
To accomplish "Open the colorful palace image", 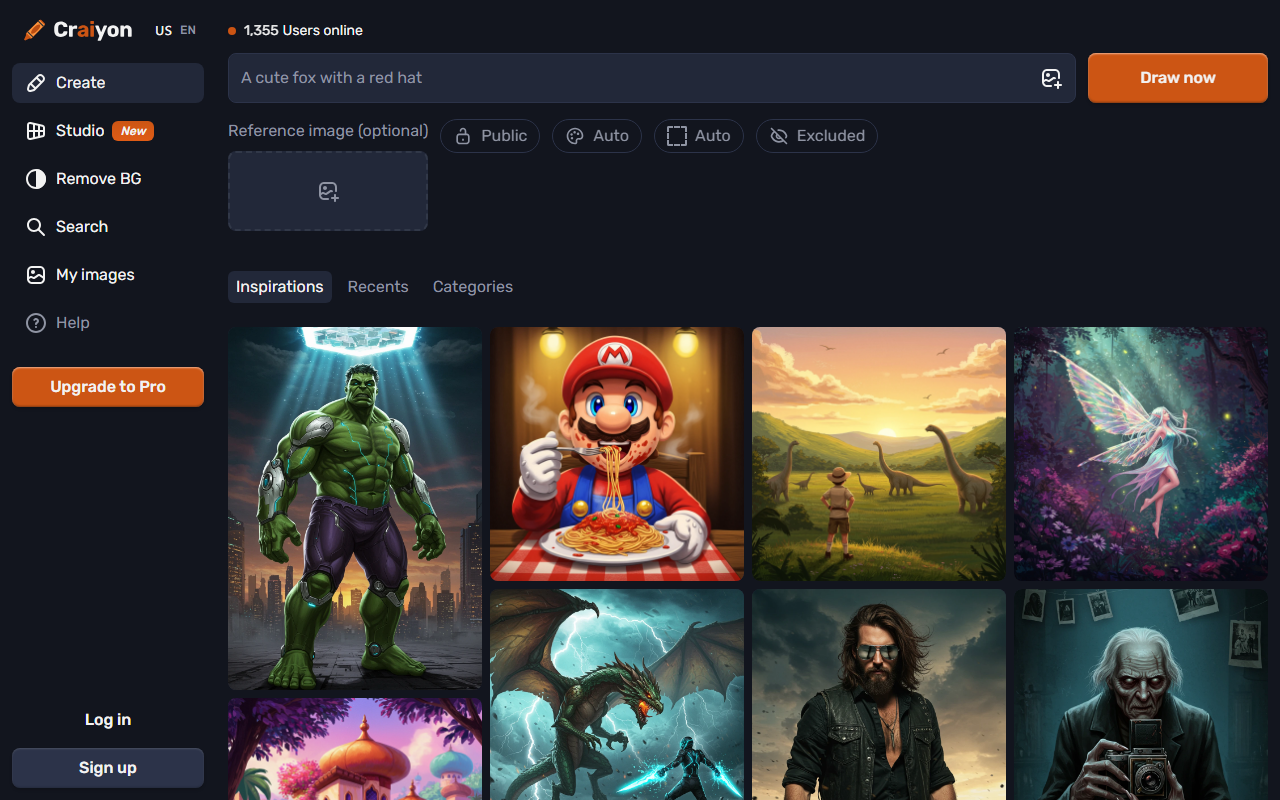I will pos(355,749).
